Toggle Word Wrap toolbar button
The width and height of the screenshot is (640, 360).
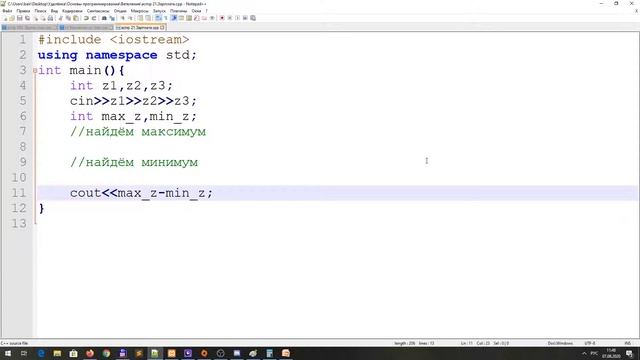click(158, 18)
